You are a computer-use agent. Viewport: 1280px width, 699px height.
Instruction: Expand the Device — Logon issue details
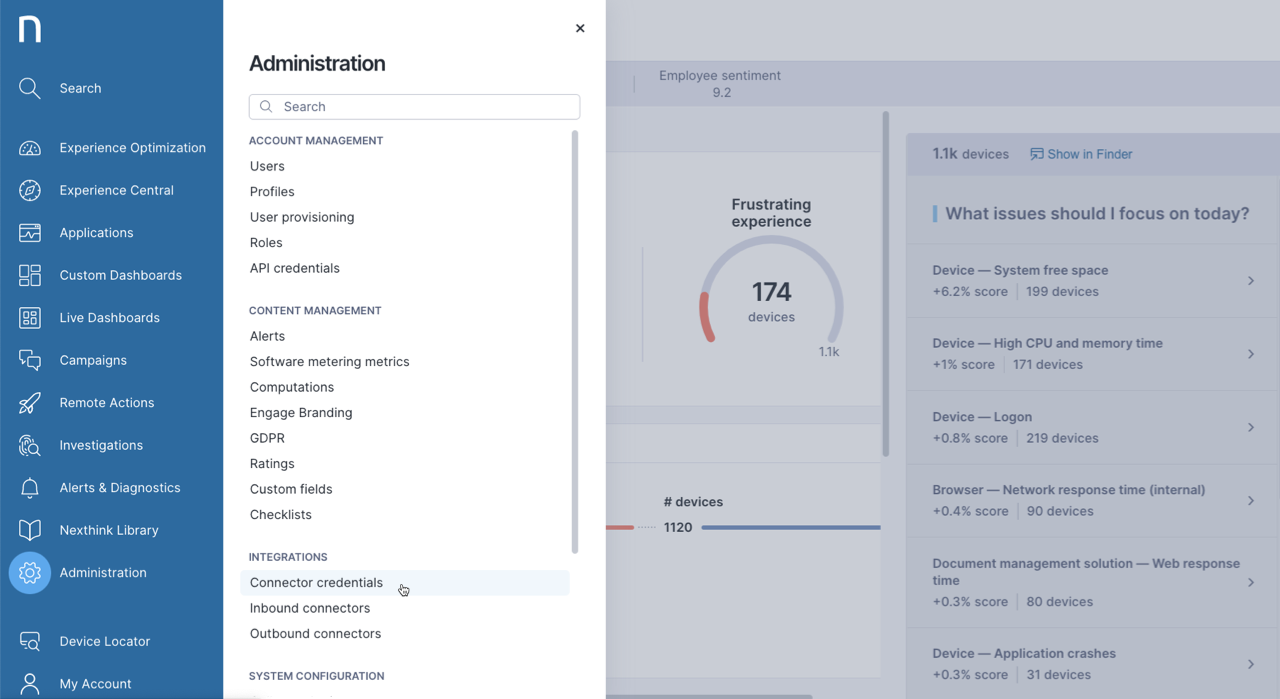pos(1090,427)
